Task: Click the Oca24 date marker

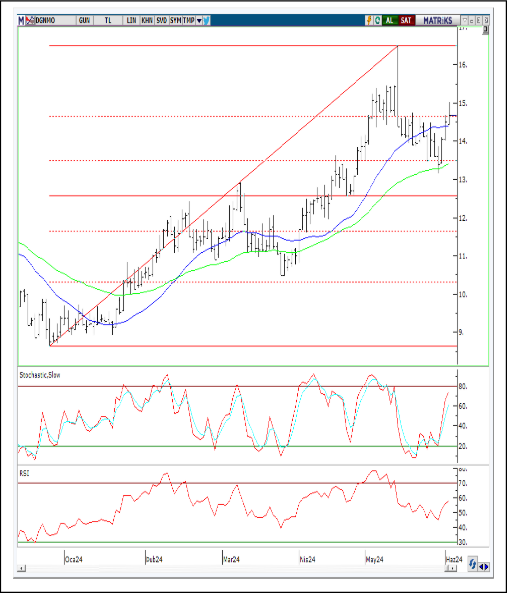Action: tap(74, 559)
